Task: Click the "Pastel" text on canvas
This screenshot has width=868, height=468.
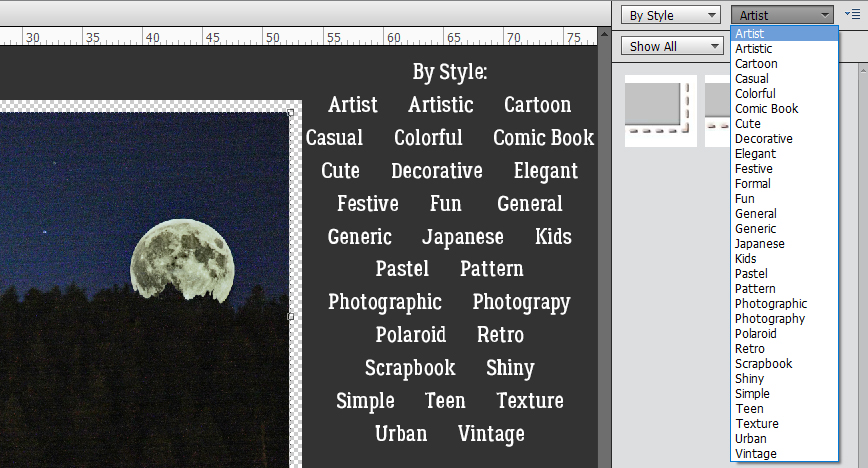Action: 402,269
